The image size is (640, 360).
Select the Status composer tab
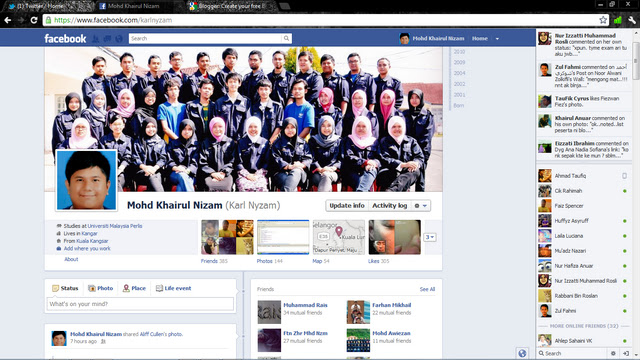click(x=65, y=288)
